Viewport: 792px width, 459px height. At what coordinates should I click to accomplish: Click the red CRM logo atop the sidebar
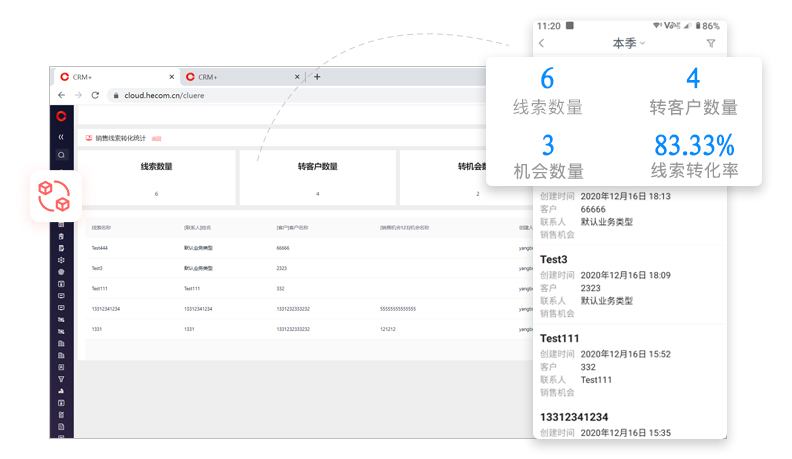point(61,117)
